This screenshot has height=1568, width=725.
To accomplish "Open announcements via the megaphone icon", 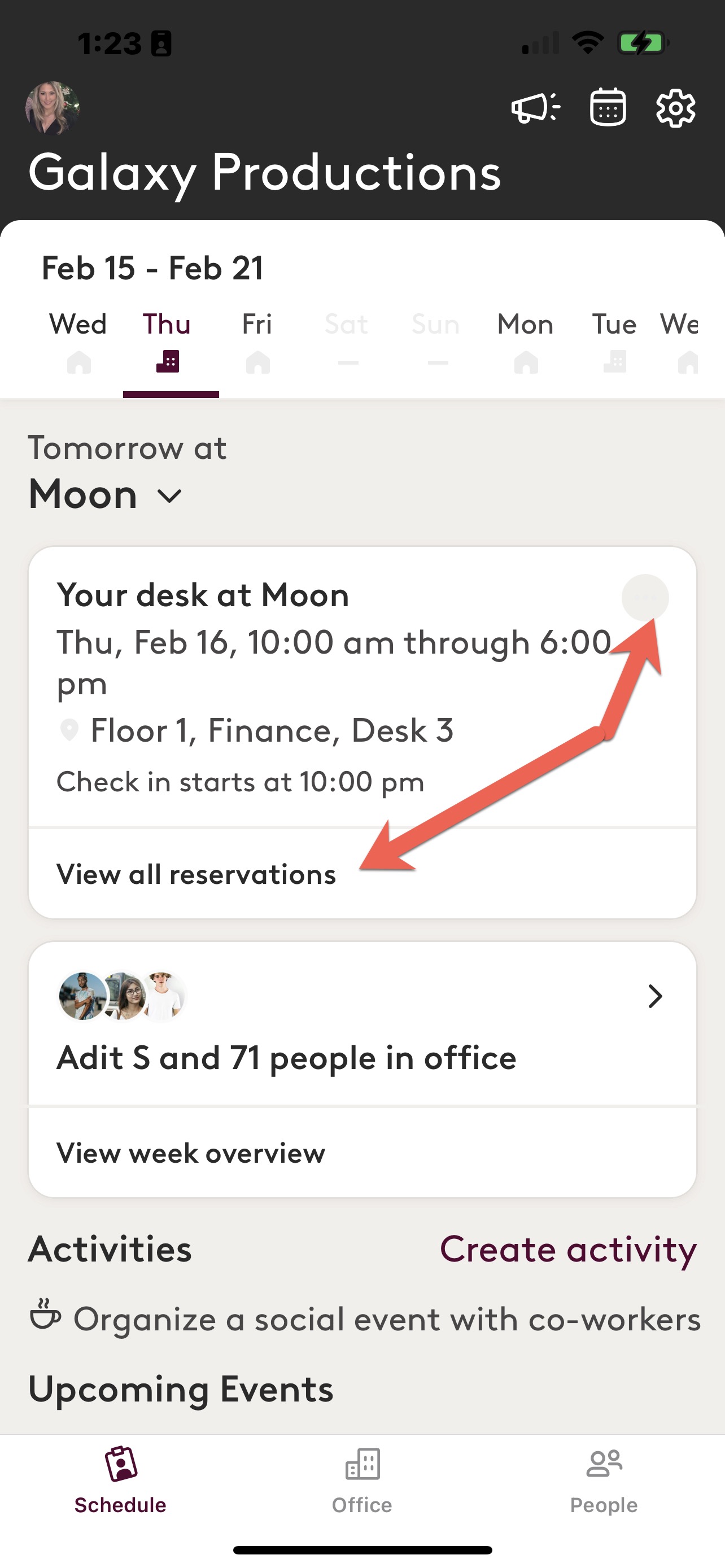I will click(x=535, y=108).
